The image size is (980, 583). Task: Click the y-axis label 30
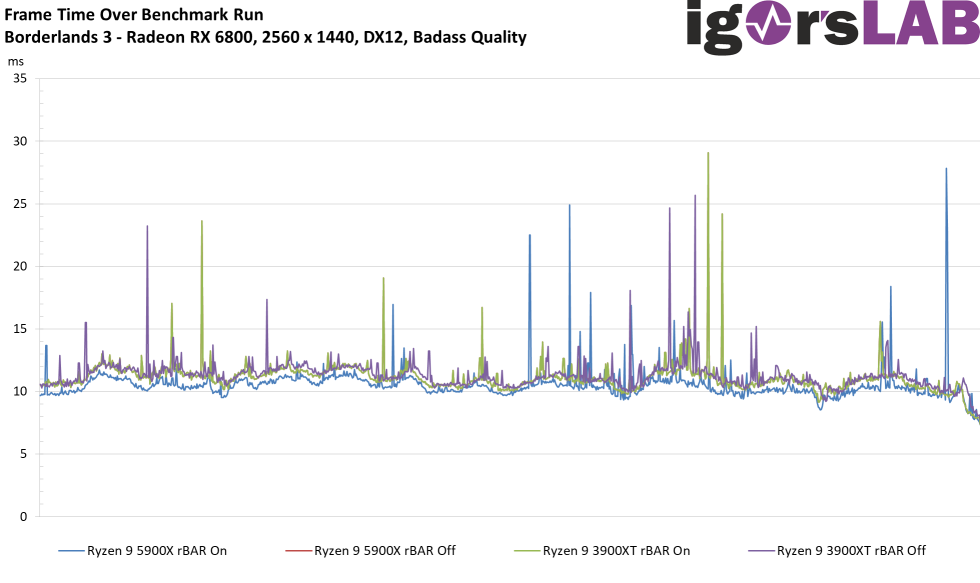[x=20, y=141]
